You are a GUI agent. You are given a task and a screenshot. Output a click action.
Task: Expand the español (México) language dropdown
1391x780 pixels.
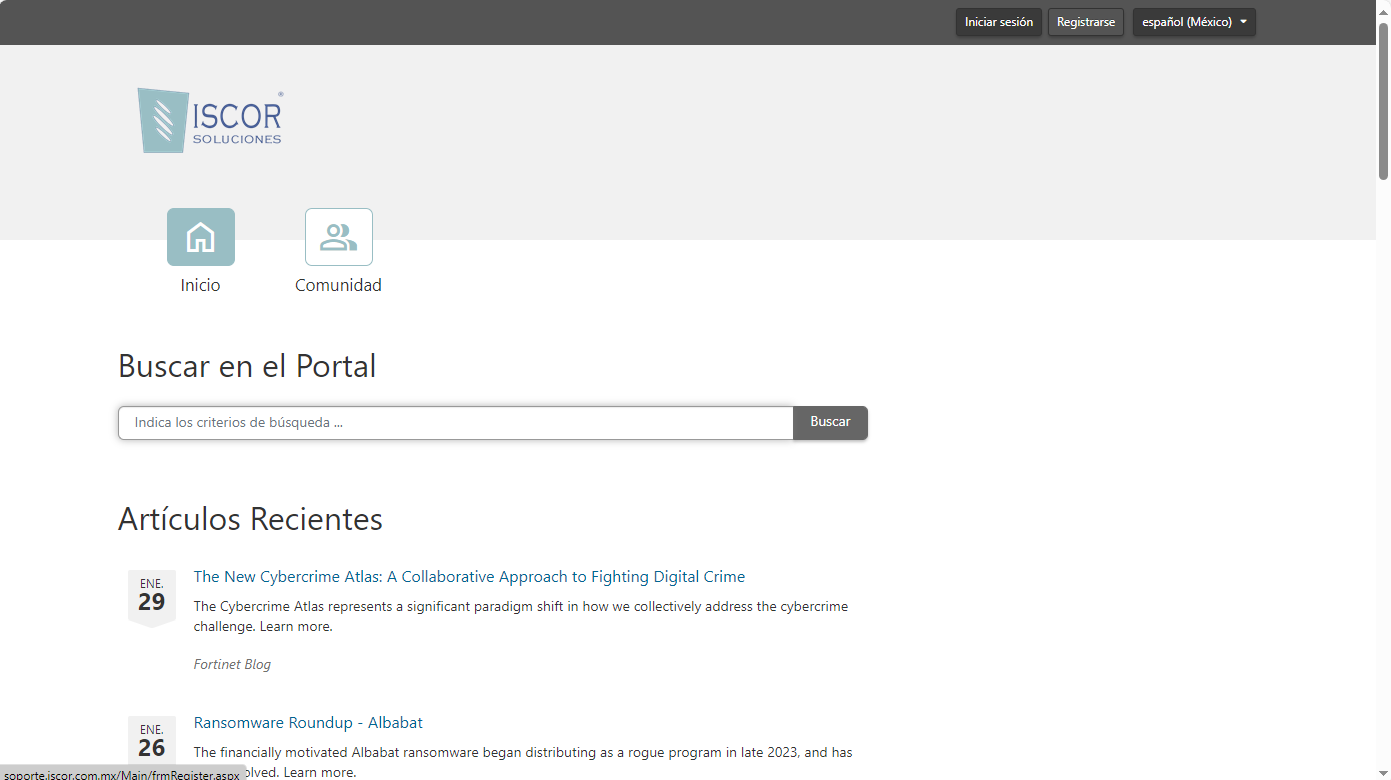(x=1193, y=22)
